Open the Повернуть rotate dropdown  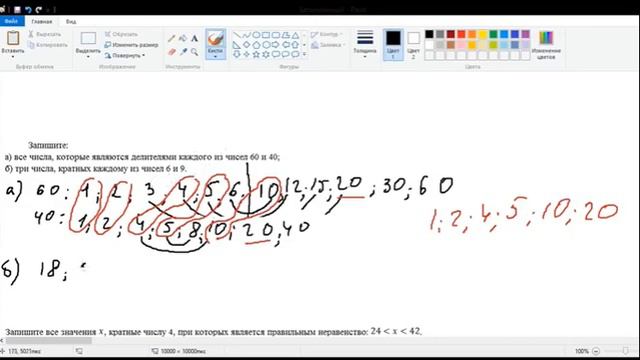[125, 56]
